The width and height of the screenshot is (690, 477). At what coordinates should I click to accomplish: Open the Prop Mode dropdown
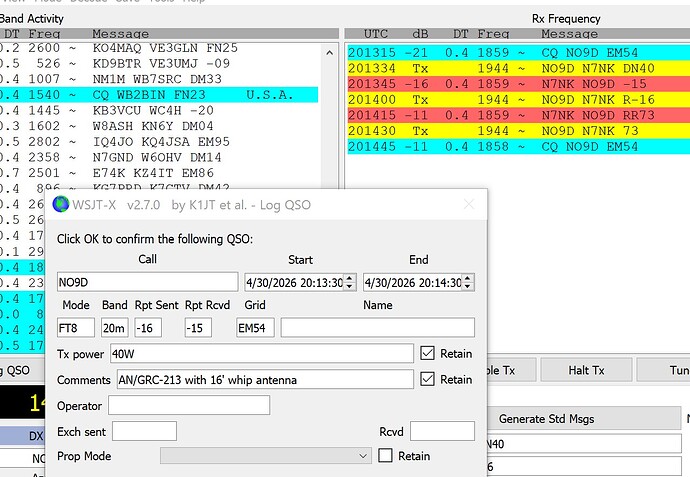(x=266, y=456)
